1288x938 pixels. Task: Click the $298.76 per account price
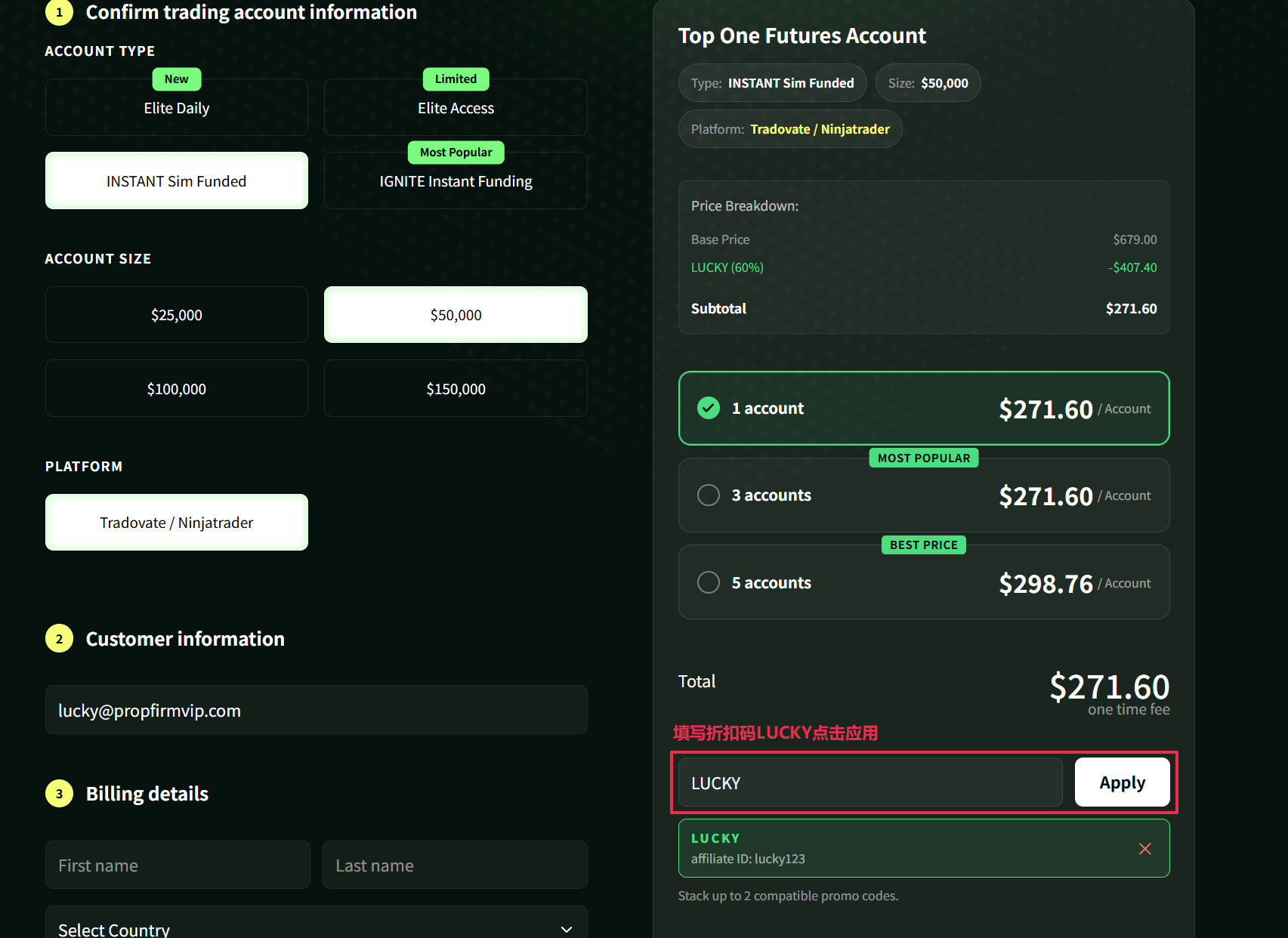(x=1046, y=583)
